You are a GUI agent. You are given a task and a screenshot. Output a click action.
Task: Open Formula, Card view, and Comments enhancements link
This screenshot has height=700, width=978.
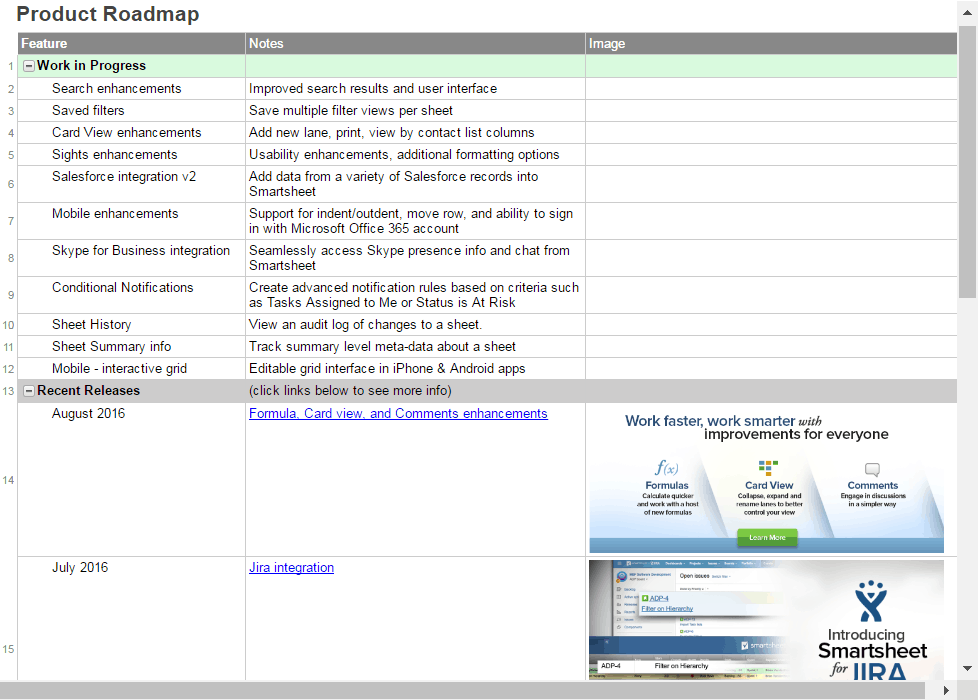point(398,414)
